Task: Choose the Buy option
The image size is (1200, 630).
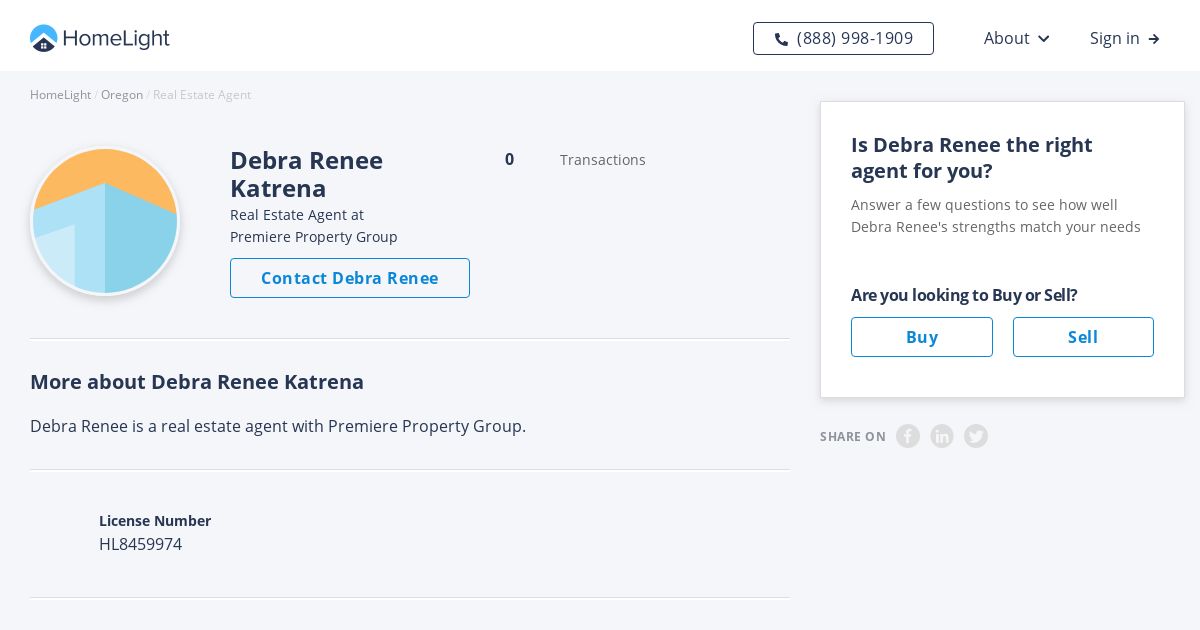Action: coord(921,337)
